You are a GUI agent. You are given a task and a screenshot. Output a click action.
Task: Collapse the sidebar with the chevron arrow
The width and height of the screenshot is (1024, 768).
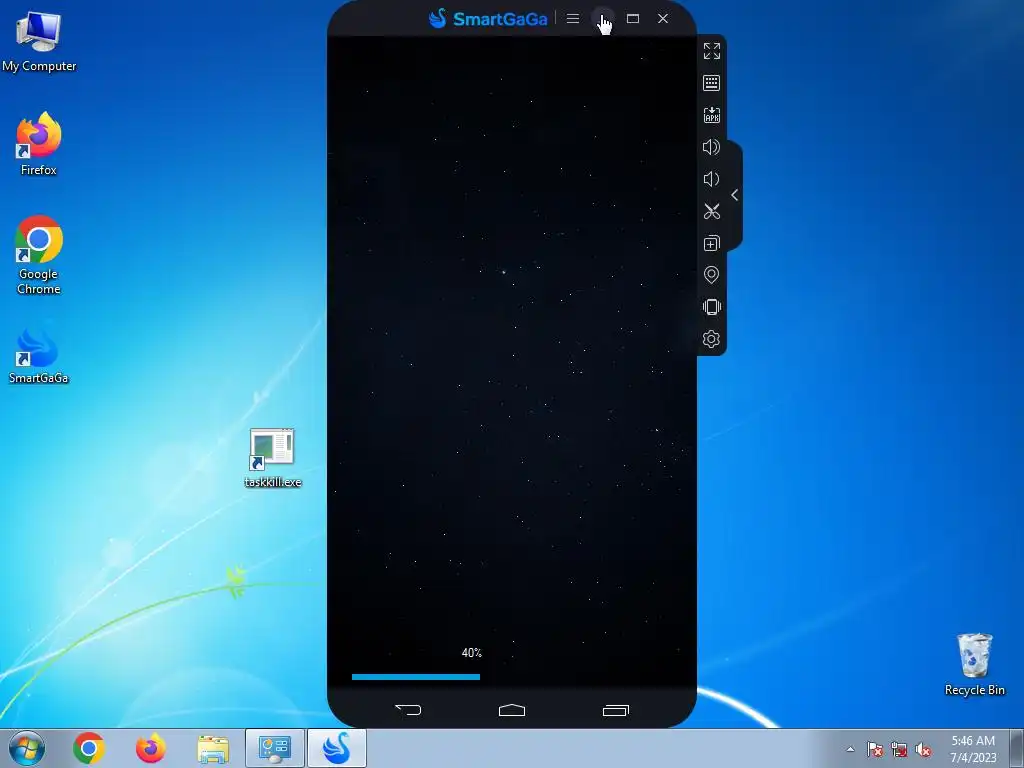click(x=735, y=195)
